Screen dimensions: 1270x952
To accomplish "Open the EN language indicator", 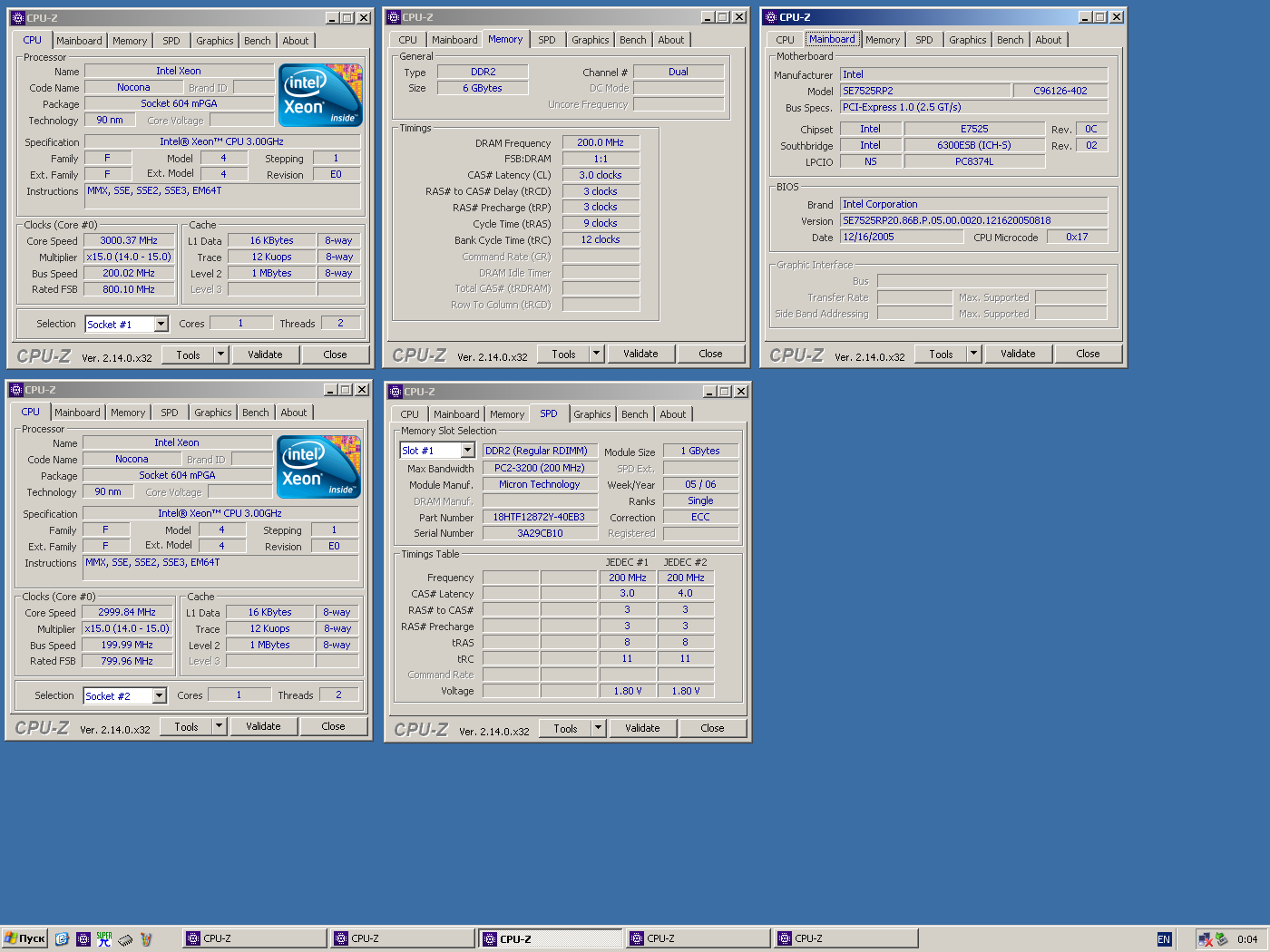I will click(x=1164, y=939).
